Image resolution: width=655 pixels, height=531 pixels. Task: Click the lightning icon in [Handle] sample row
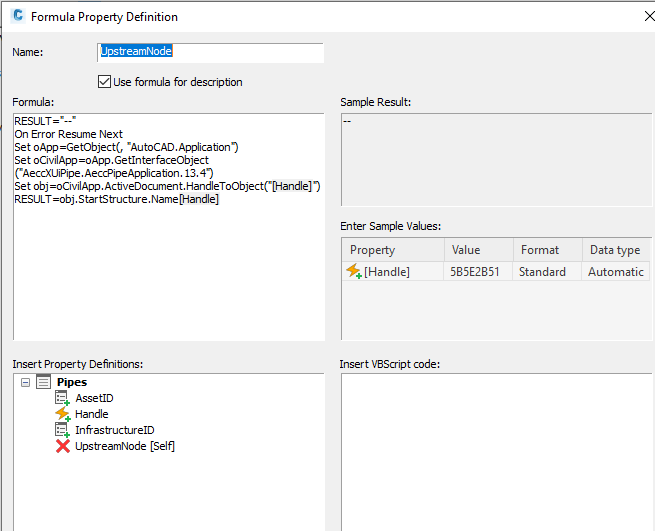pos(353,271)
